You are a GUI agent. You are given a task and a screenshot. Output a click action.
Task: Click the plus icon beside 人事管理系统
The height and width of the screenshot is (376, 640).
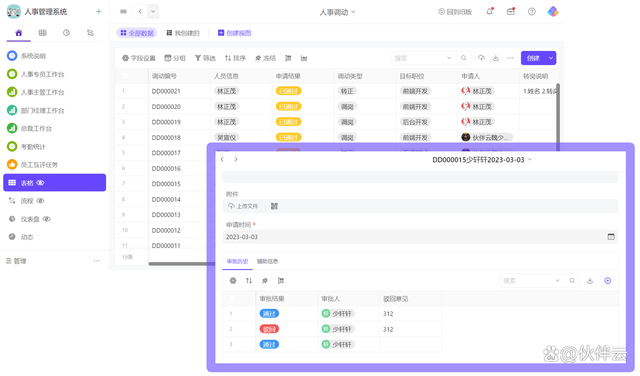pyautogui.click(x=98, y=11)
